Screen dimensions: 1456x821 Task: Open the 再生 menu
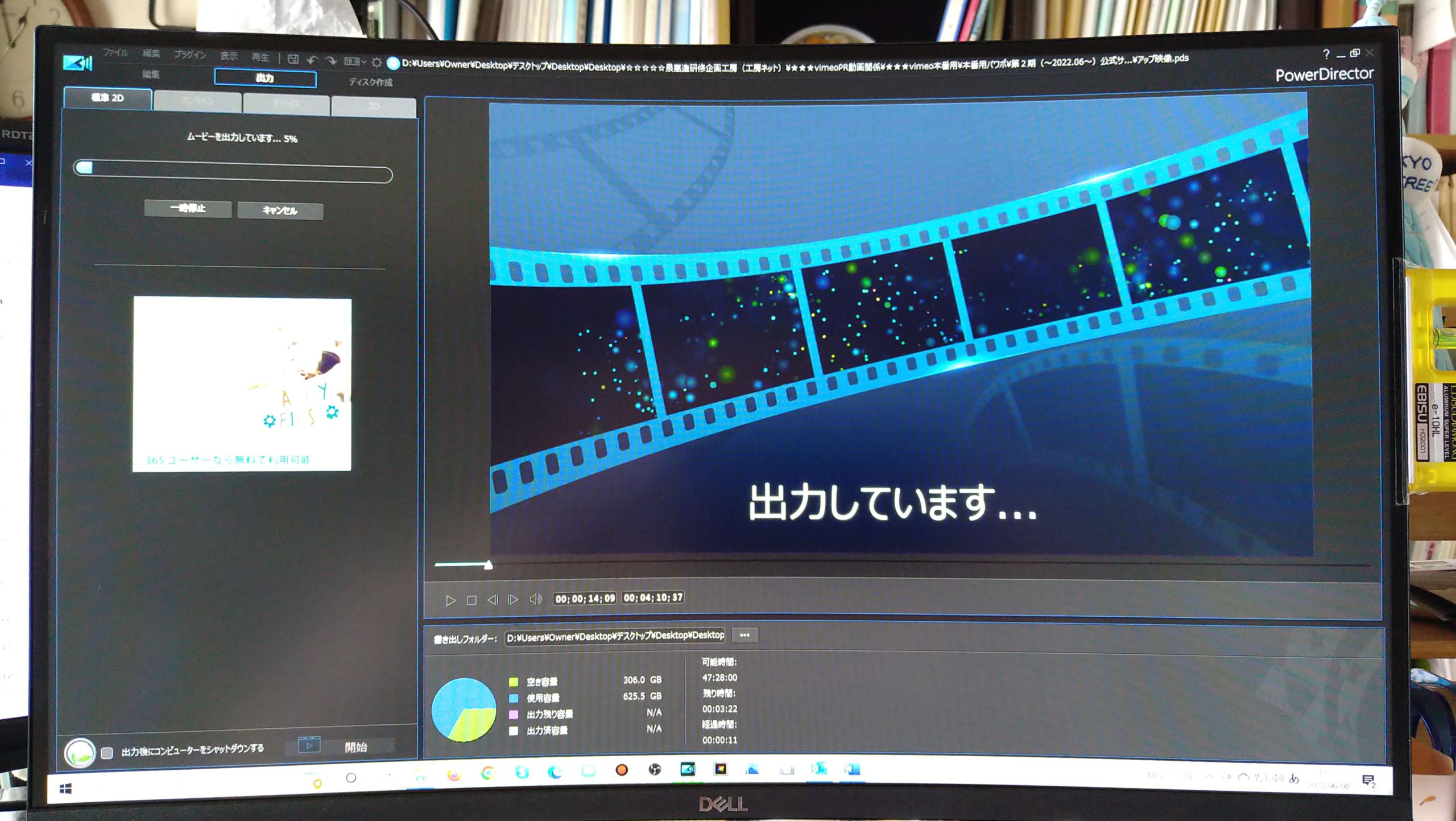coord(260,57)
